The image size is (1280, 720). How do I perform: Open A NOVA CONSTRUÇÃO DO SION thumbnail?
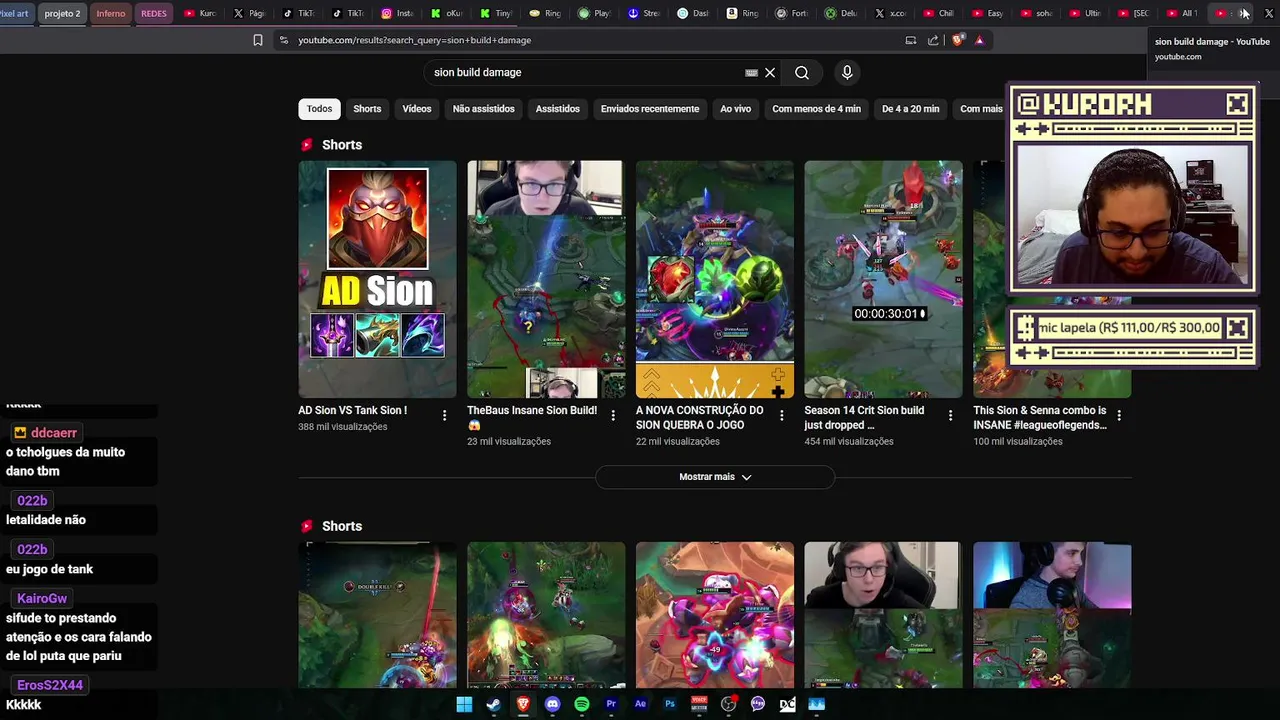pos(715,279)
